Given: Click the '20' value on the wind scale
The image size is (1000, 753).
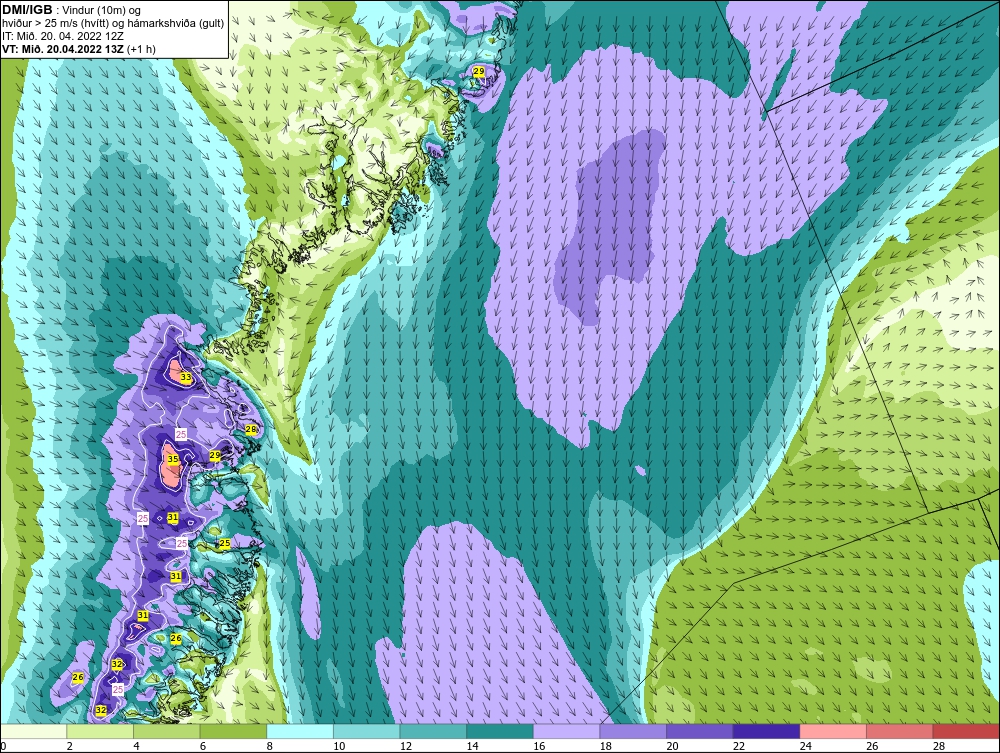Looking at the screenshot, I should (672, 746).
